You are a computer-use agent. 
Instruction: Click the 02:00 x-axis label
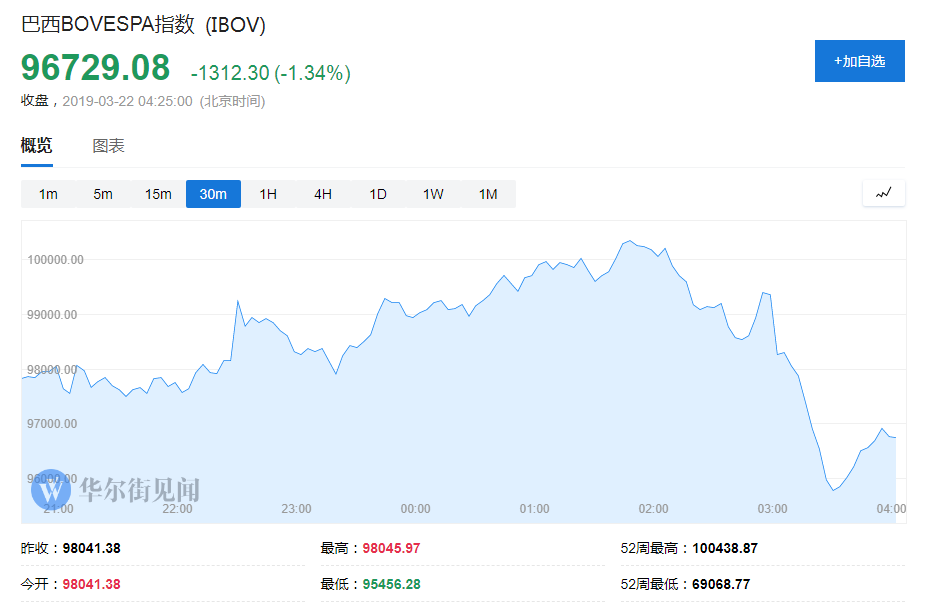653,509
